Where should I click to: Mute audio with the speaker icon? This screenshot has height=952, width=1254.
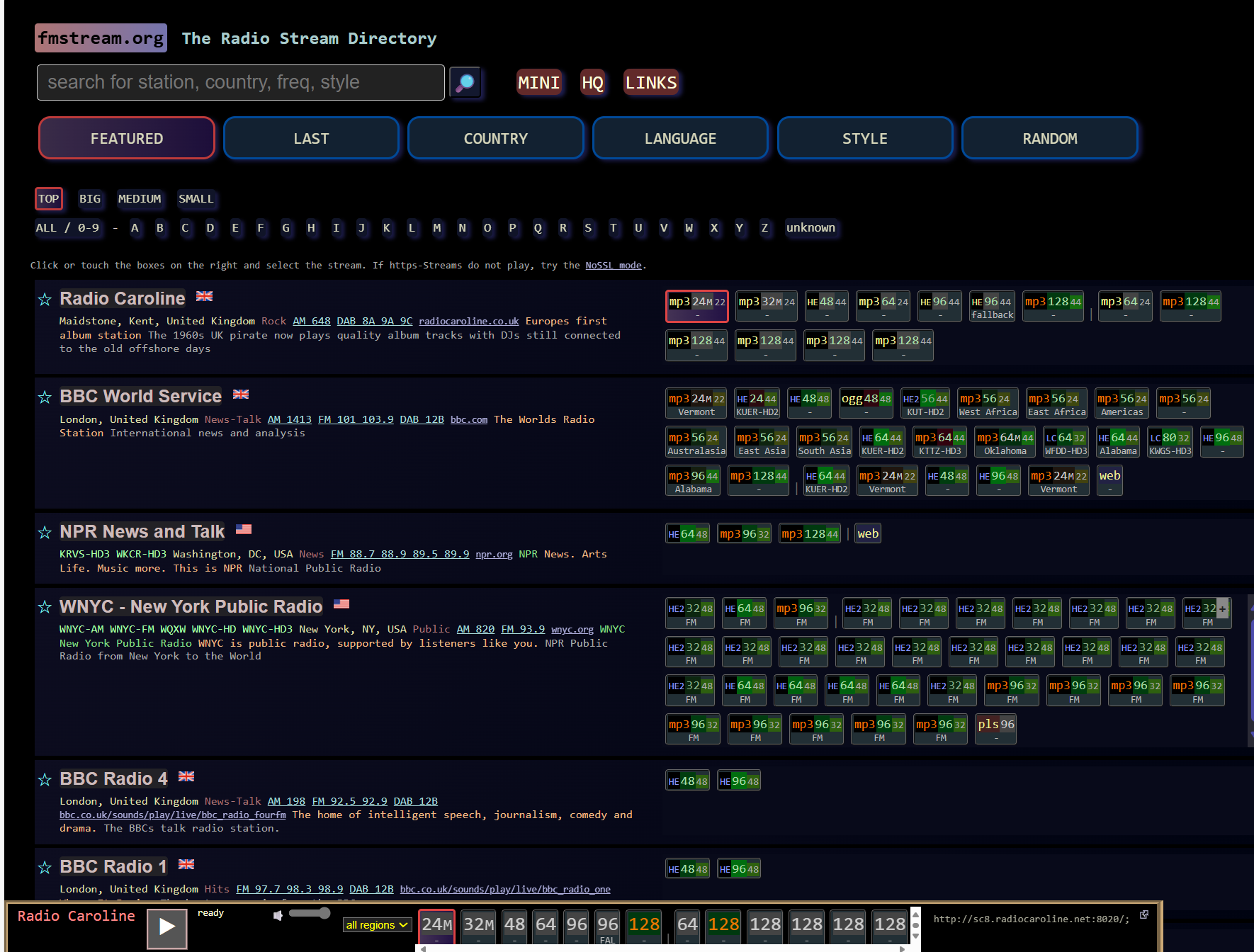(x=278, y=916)
